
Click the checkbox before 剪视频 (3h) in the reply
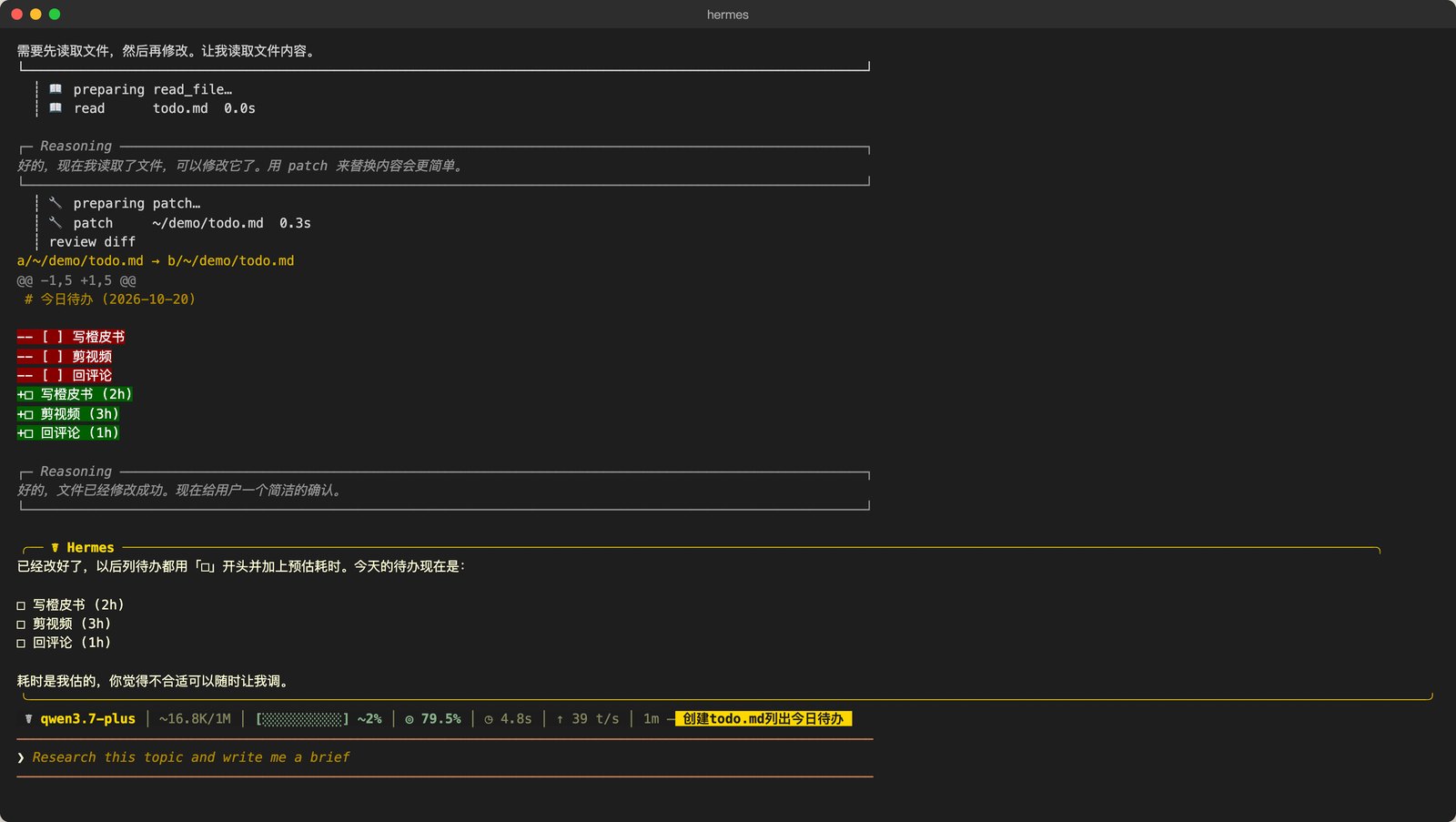coord(21,624)
